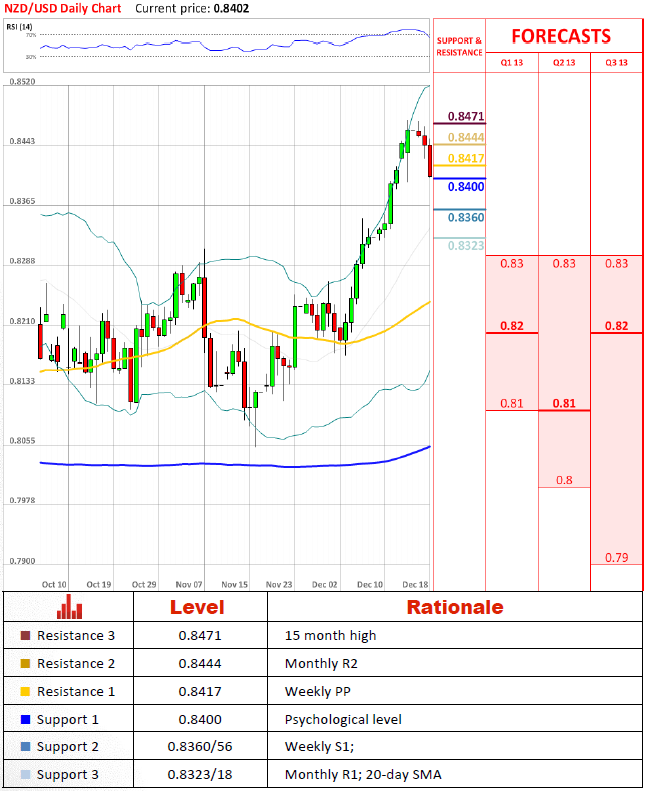Select the 'Q3 13' forecast column header
Viewport: 648px width, 791px height.
(617, 63)
